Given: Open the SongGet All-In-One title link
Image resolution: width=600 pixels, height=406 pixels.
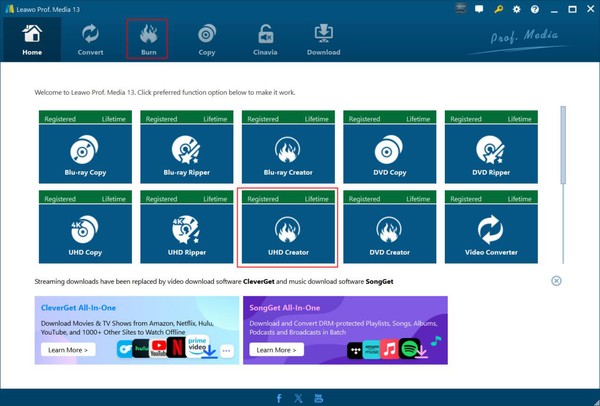Looking at the screenshot, I should [x=285, y=308].
